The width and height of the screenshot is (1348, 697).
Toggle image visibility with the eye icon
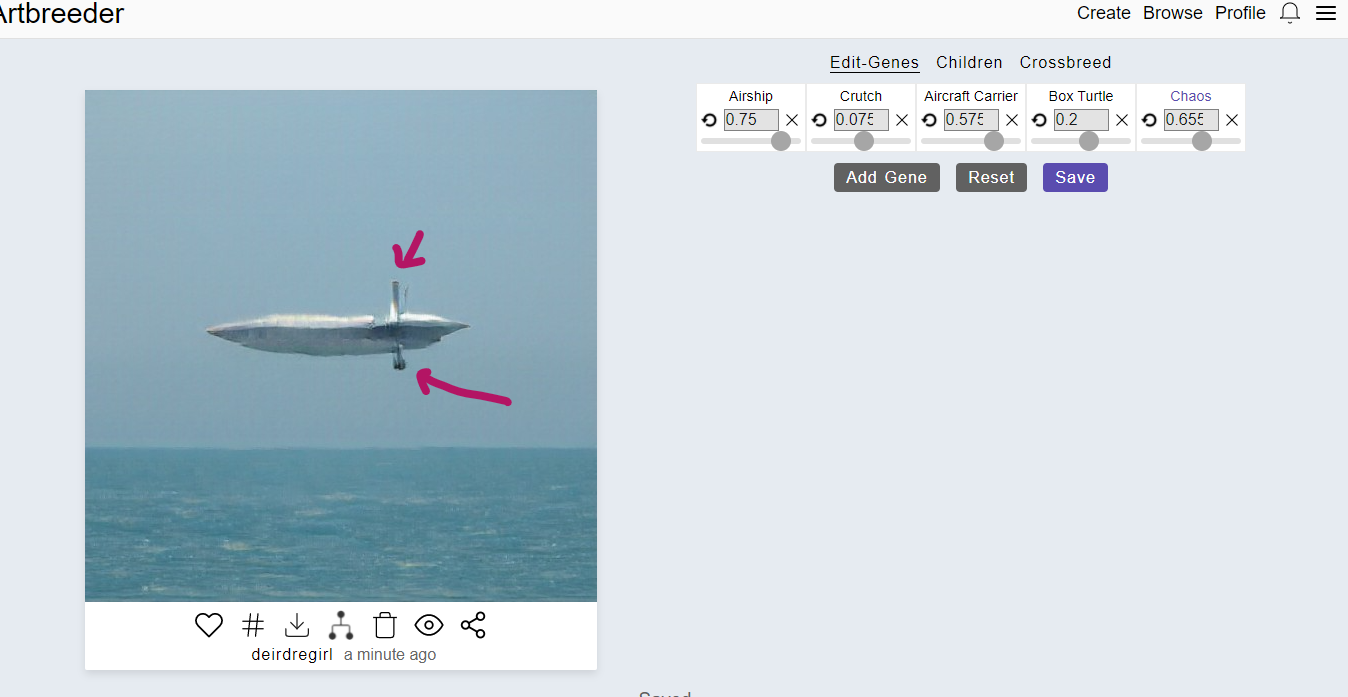pyautogui.click(x=429, y=626)
